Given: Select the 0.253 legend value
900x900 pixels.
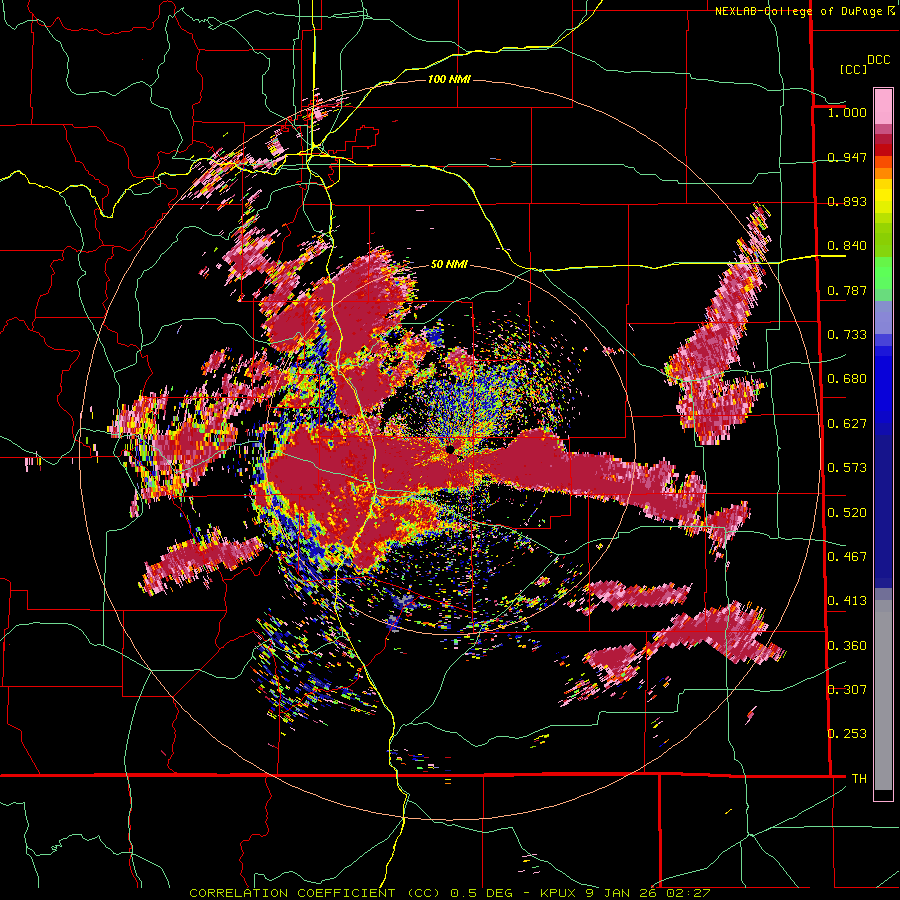Looking at the screenshot, I should coord(847,734).
